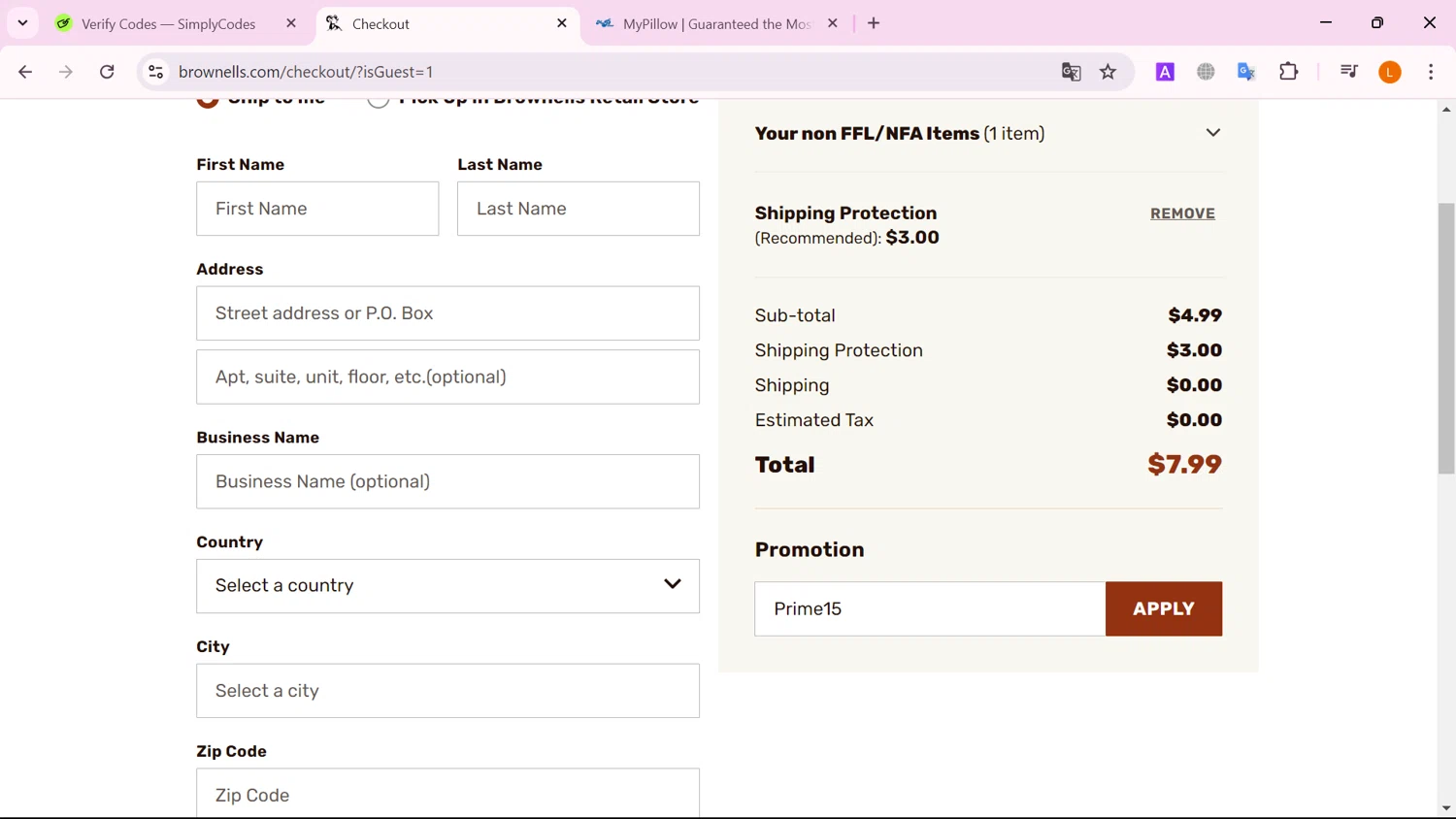The width and height of the screenshot is (1456, 819).
Task: Switch to the MyPillow tab
Action: coord(715,24)
